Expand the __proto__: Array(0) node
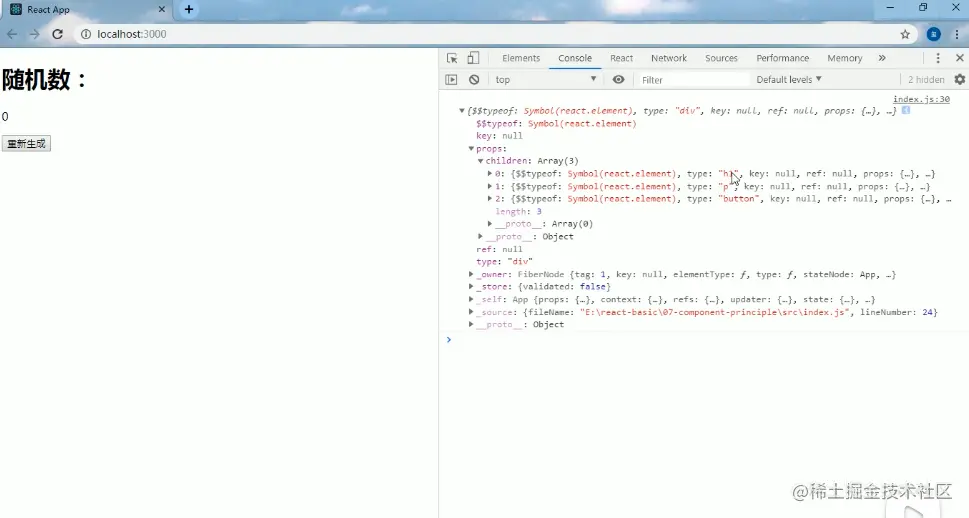The width and height of the screenshot is (969, 518). coord(490,224)
